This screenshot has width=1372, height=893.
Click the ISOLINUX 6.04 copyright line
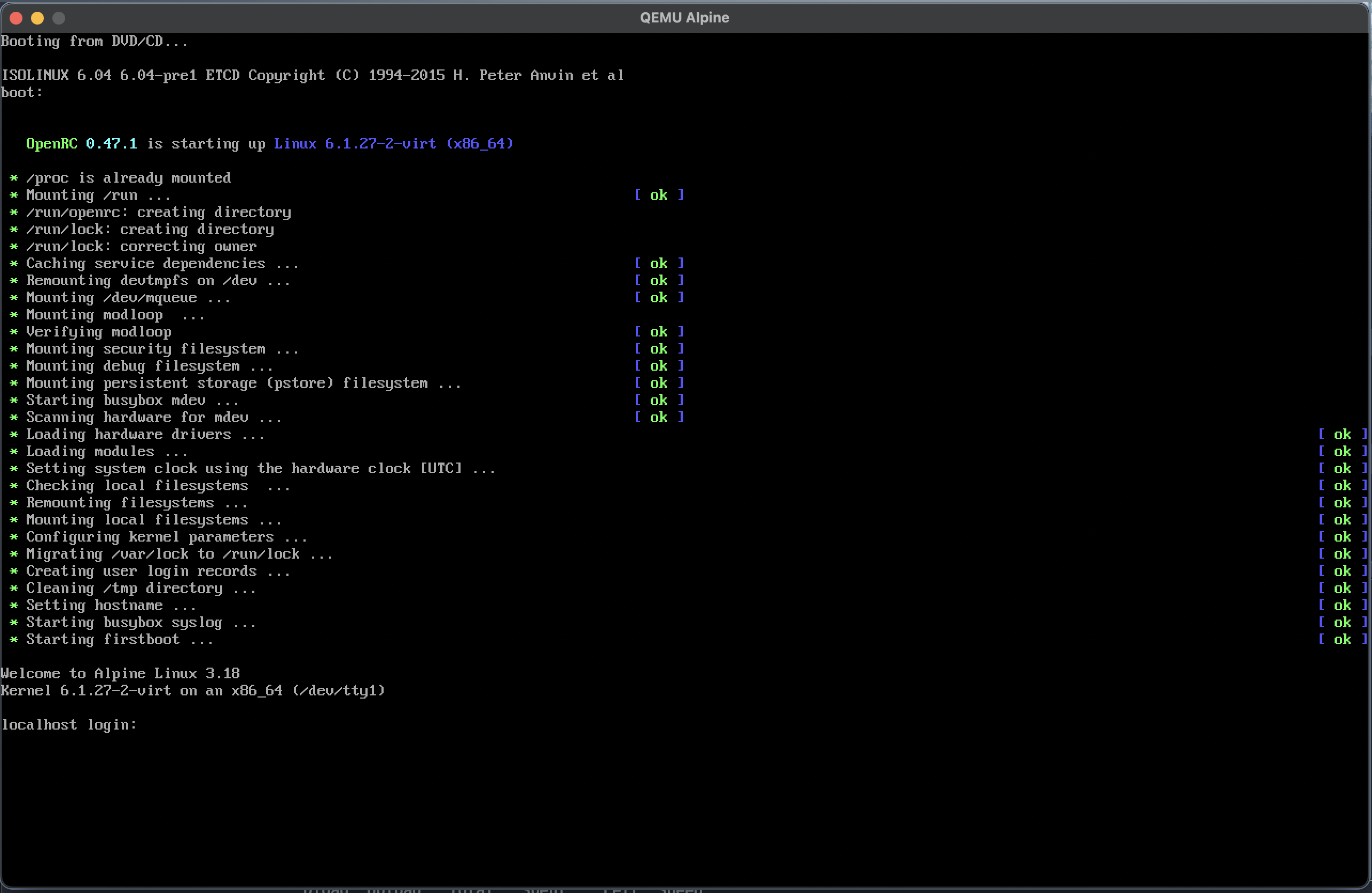[x=313, y=75]
